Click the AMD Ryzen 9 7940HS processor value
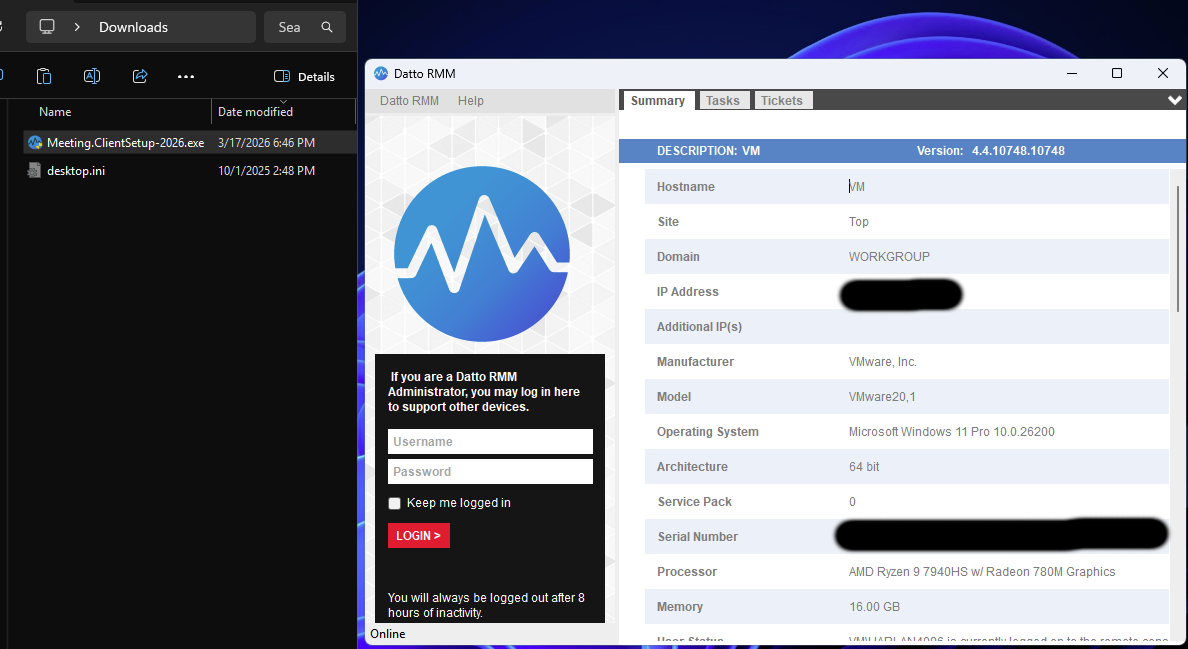 [982, 572]
